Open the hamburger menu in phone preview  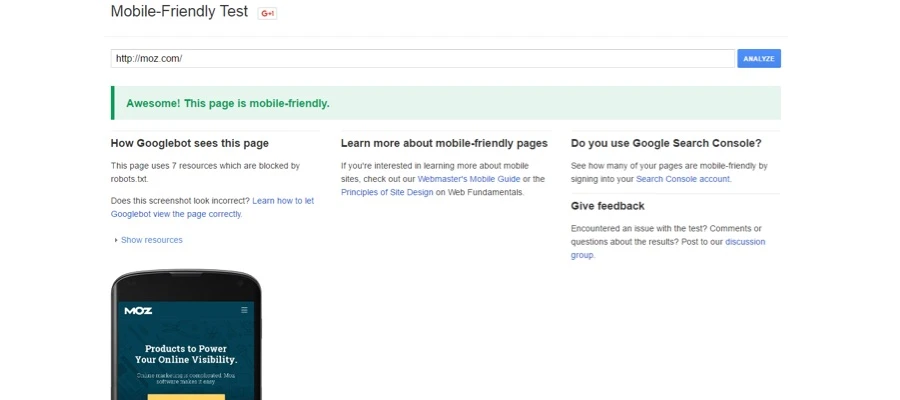tap(244, 310)
